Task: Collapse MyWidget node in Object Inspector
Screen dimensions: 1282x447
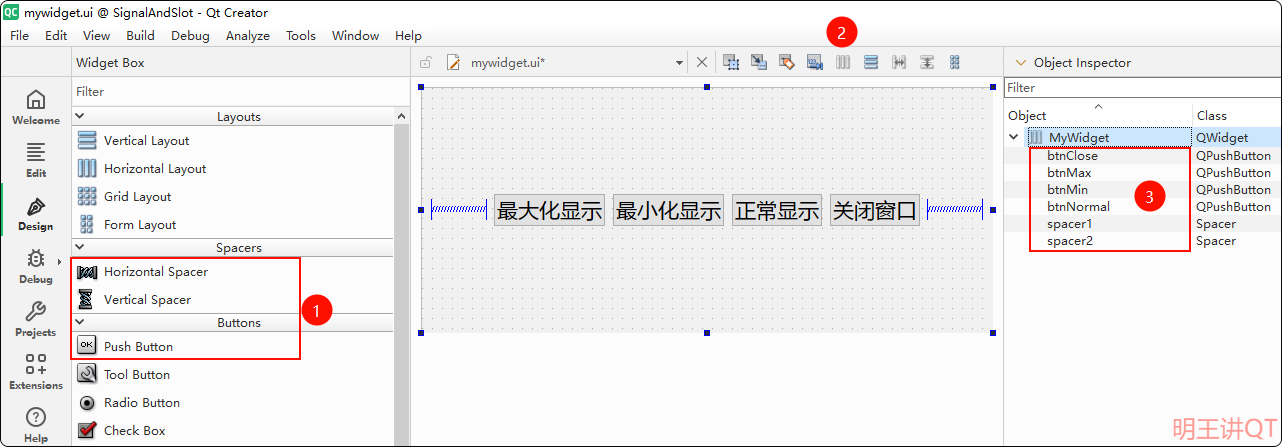Action: point(1014,137)
